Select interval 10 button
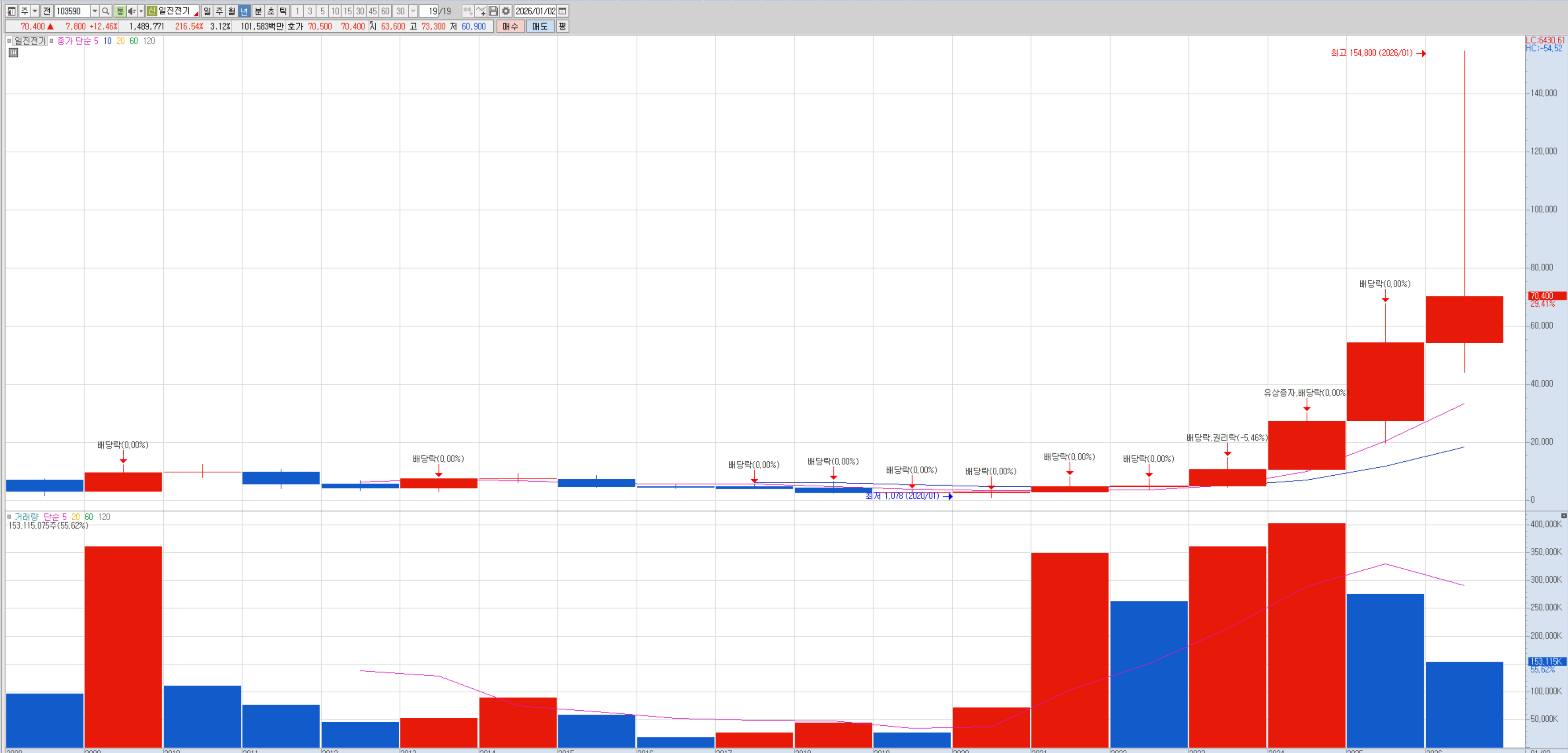1568x753 pixels. [335, 11]
